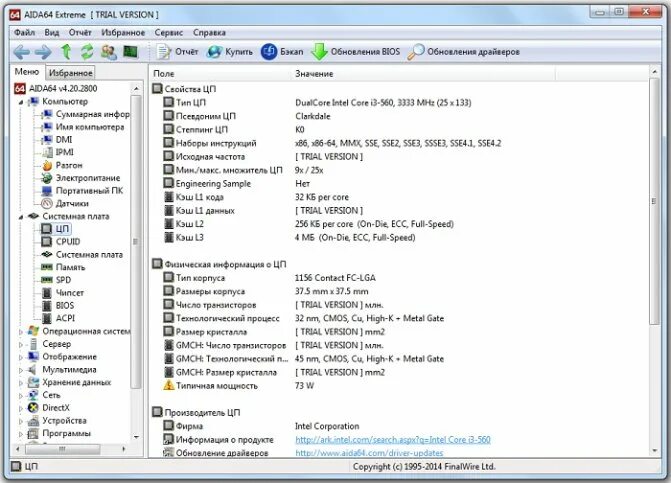
Task: Open the green monitor diagnostics icon
Action: coord(131,52)
